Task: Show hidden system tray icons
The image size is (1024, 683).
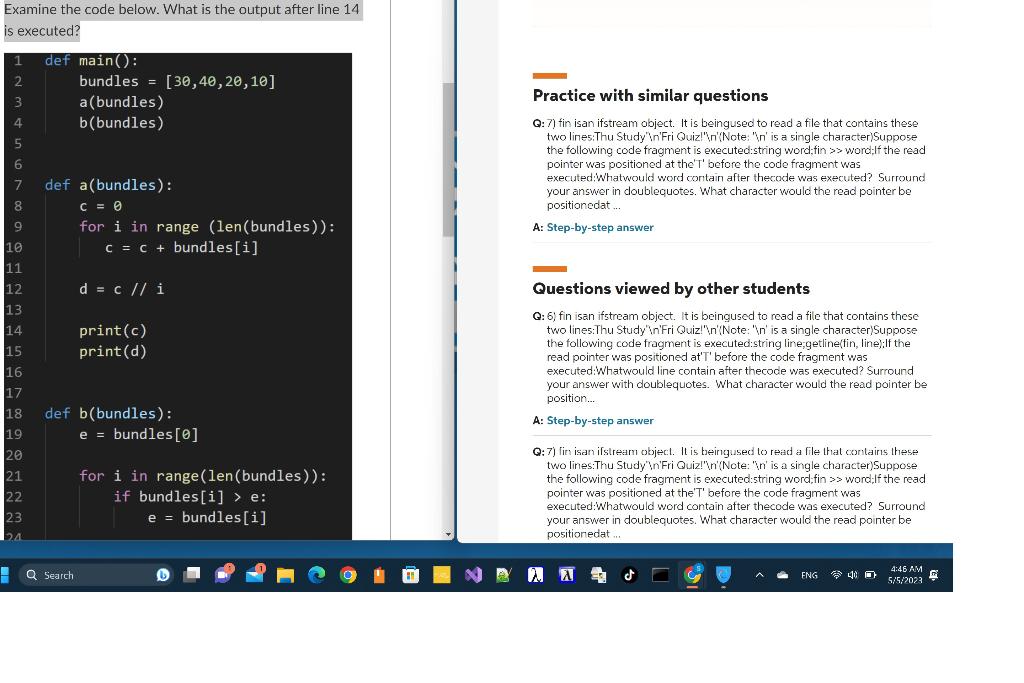Action: [x=759, y=575]
